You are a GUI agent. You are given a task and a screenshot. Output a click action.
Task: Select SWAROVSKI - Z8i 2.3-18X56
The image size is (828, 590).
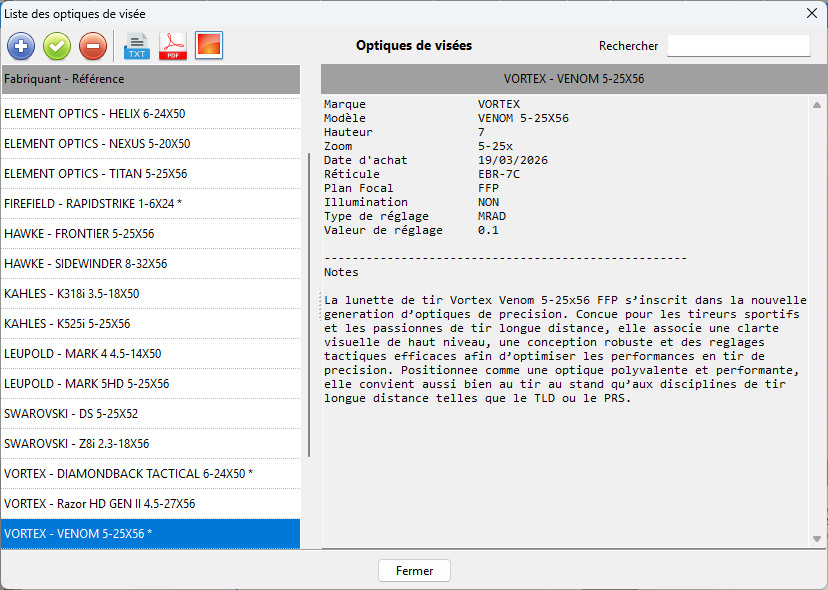150,444
